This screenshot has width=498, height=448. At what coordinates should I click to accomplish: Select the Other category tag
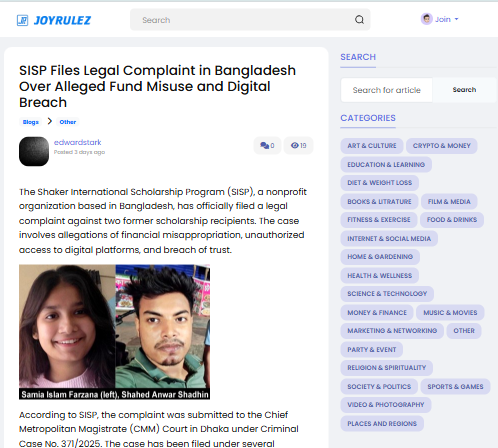[x=464, y=331]
